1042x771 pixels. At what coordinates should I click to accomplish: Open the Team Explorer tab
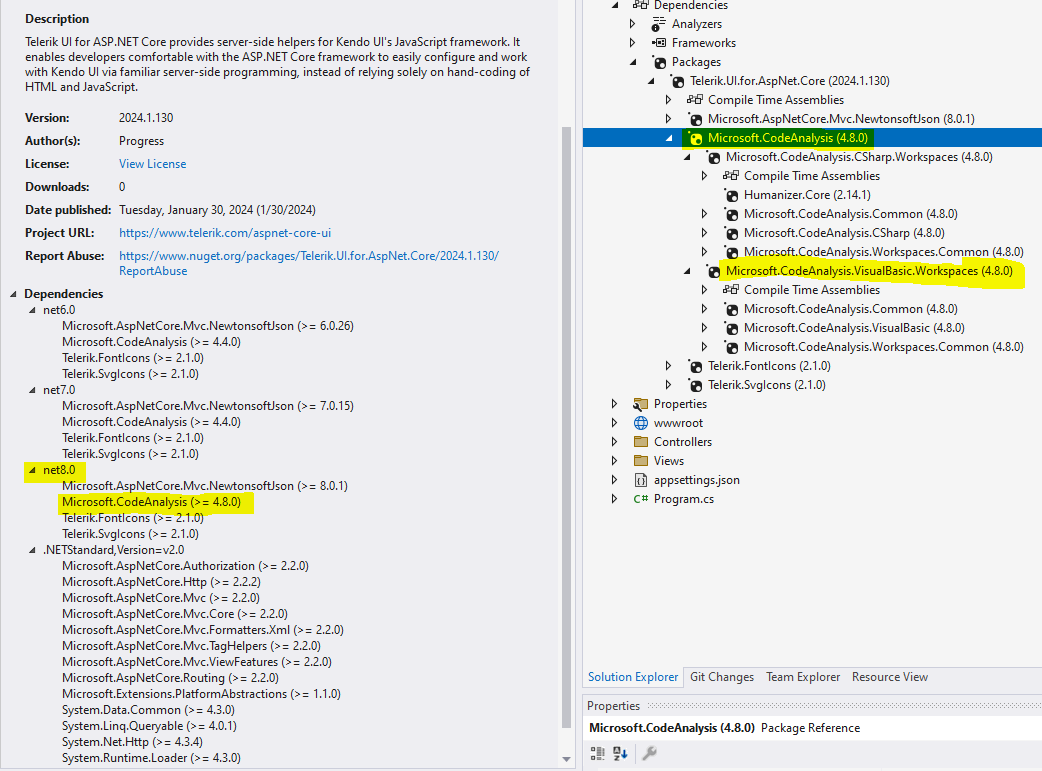pyautogui.click(x=803, y=677)
